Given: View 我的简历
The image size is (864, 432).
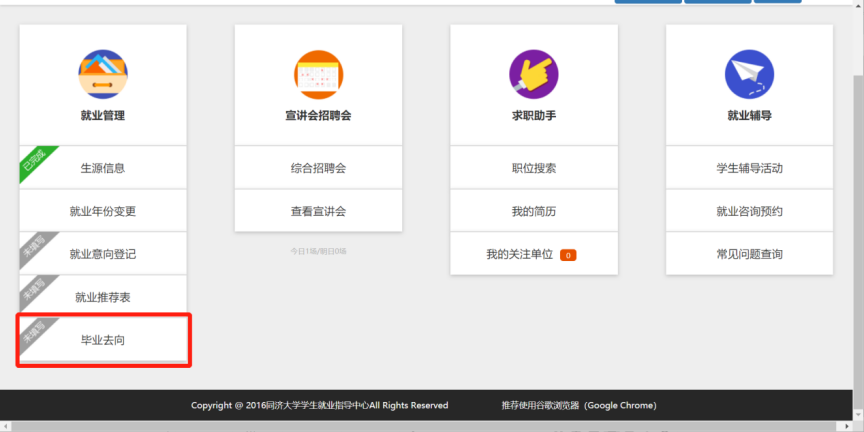Looking at the screenshot, I should 534,211.
